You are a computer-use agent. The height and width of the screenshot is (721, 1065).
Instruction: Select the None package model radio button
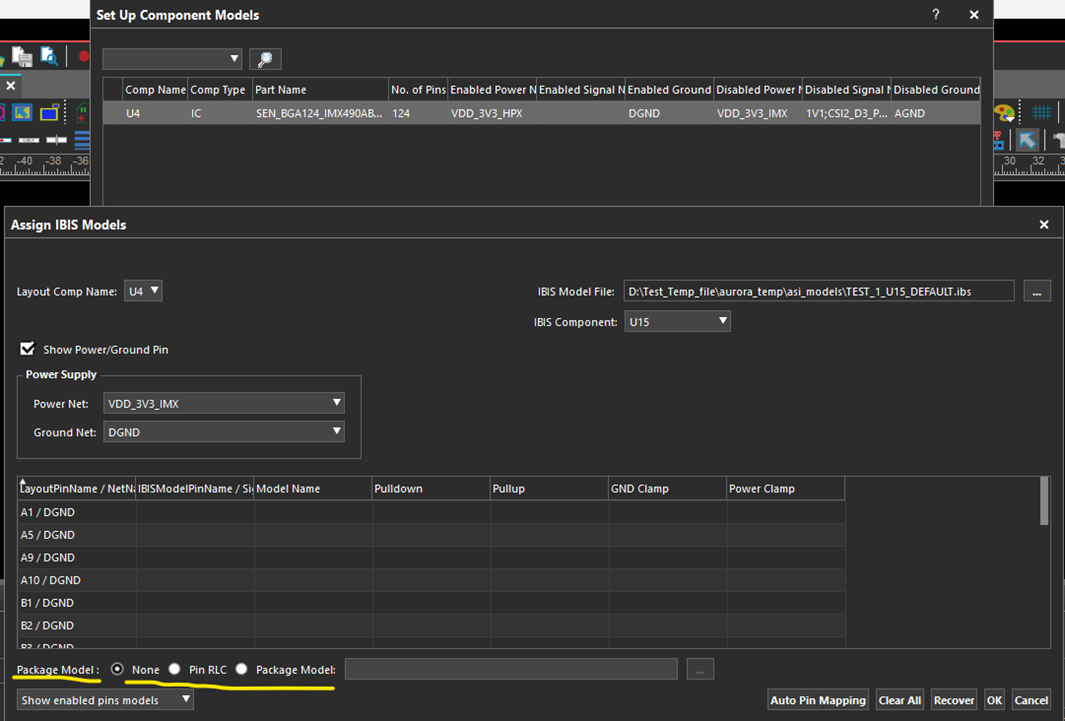tap(118, 669)
